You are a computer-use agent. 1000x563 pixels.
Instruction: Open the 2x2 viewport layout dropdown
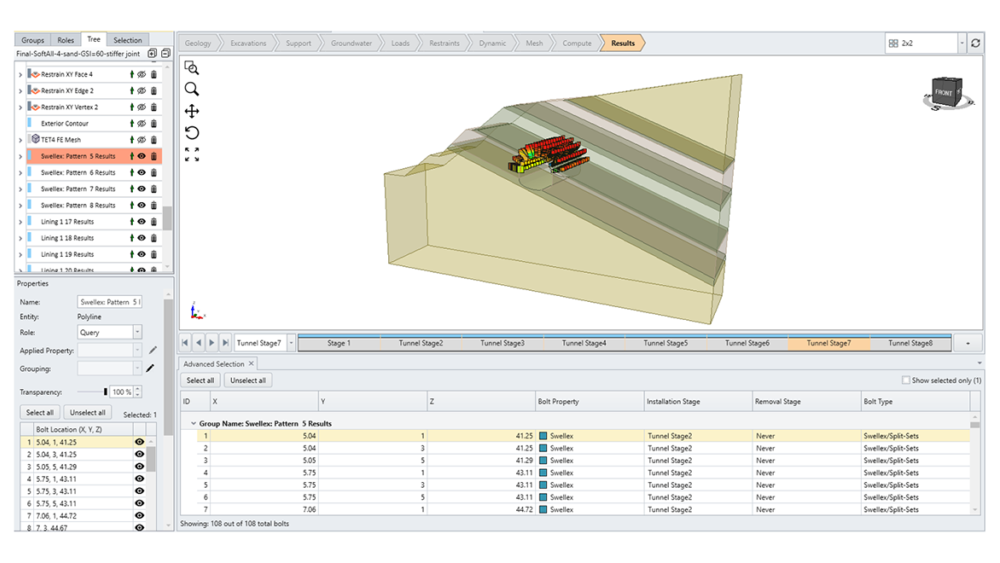coord(962,43)
